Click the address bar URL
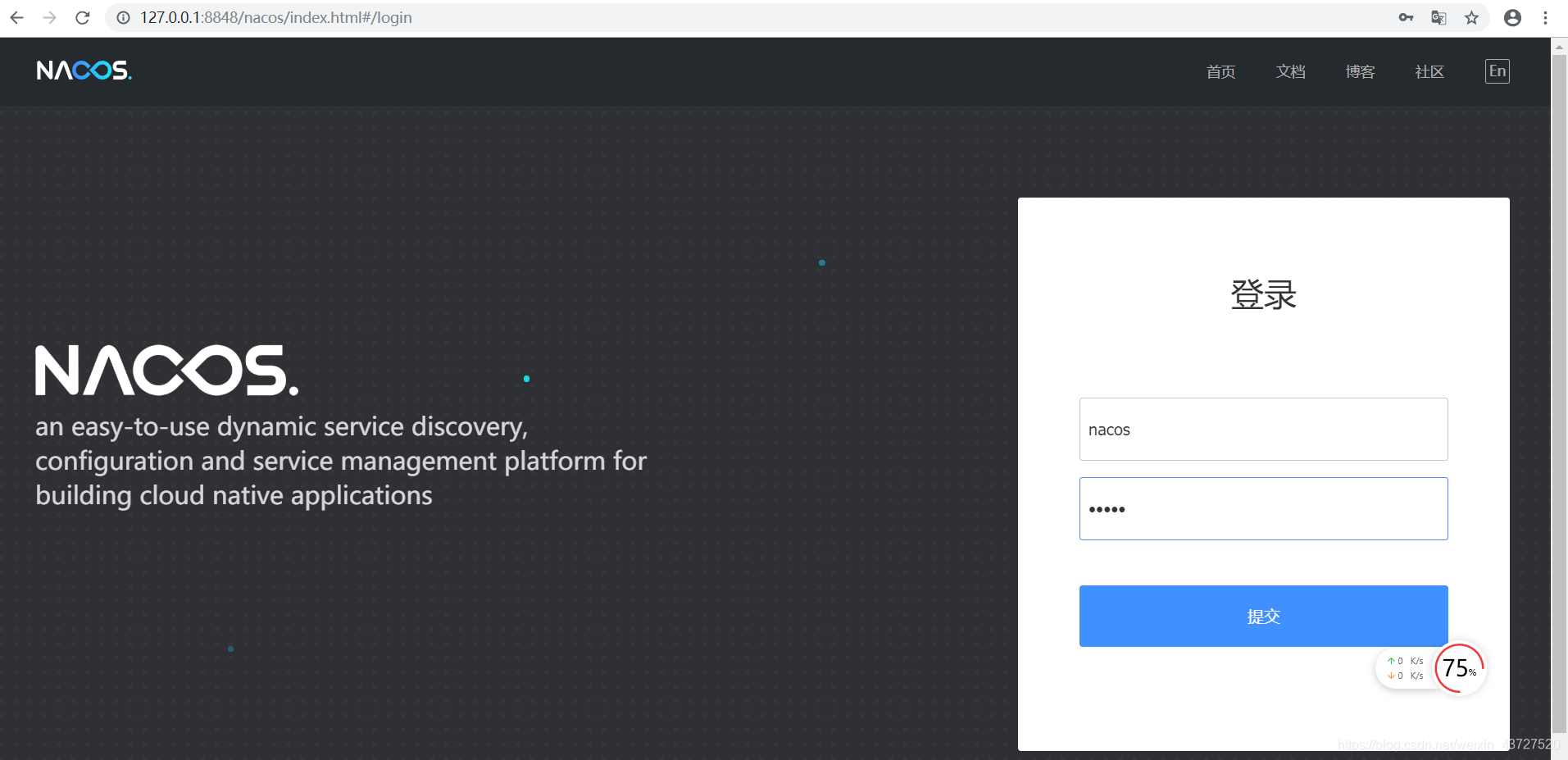The height and width of the screenshot is (760, 1568). (276, 17)
